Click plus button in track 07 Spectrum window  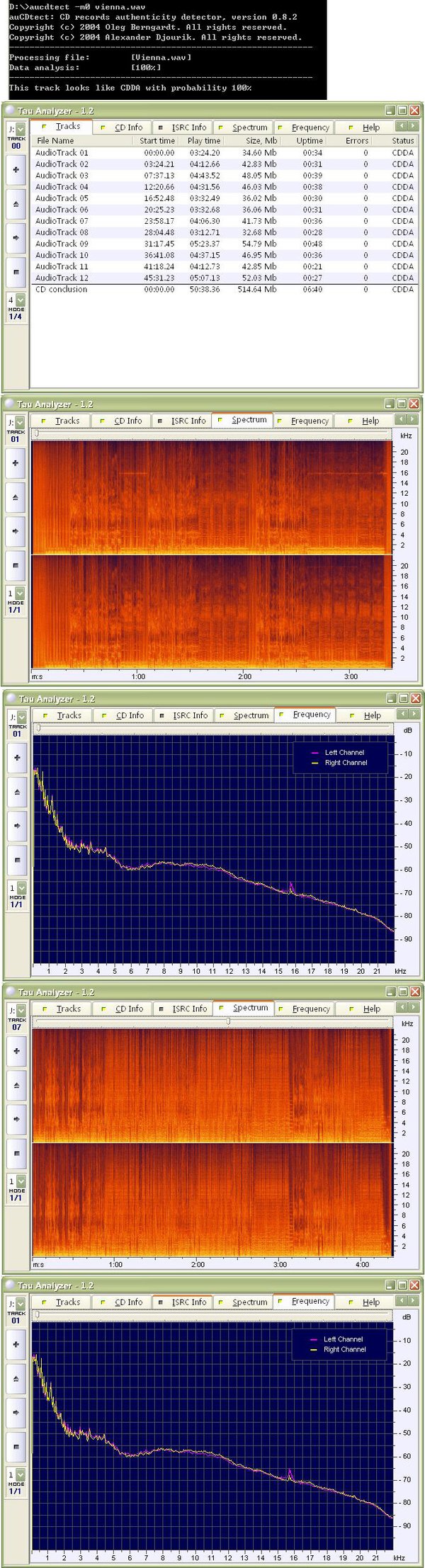point(17,1051)
